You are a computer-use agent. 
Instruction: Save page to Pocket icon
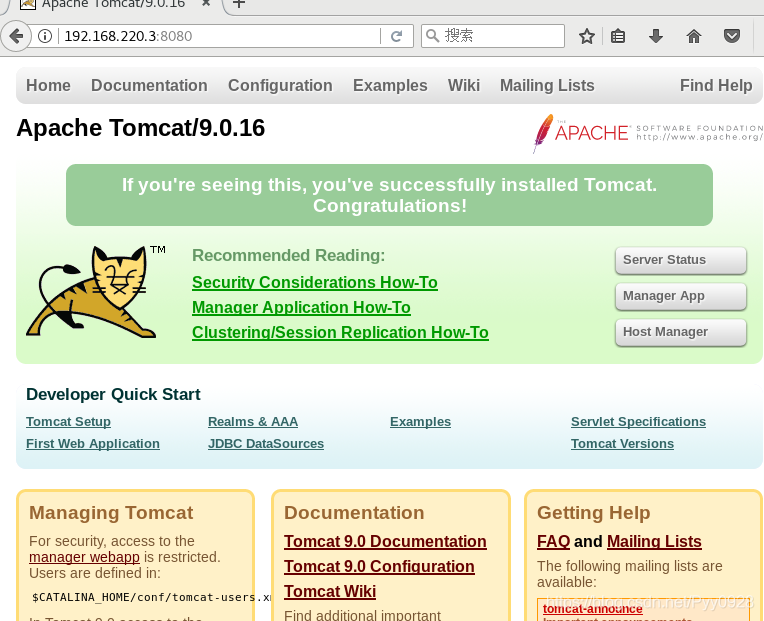[732, 36]
